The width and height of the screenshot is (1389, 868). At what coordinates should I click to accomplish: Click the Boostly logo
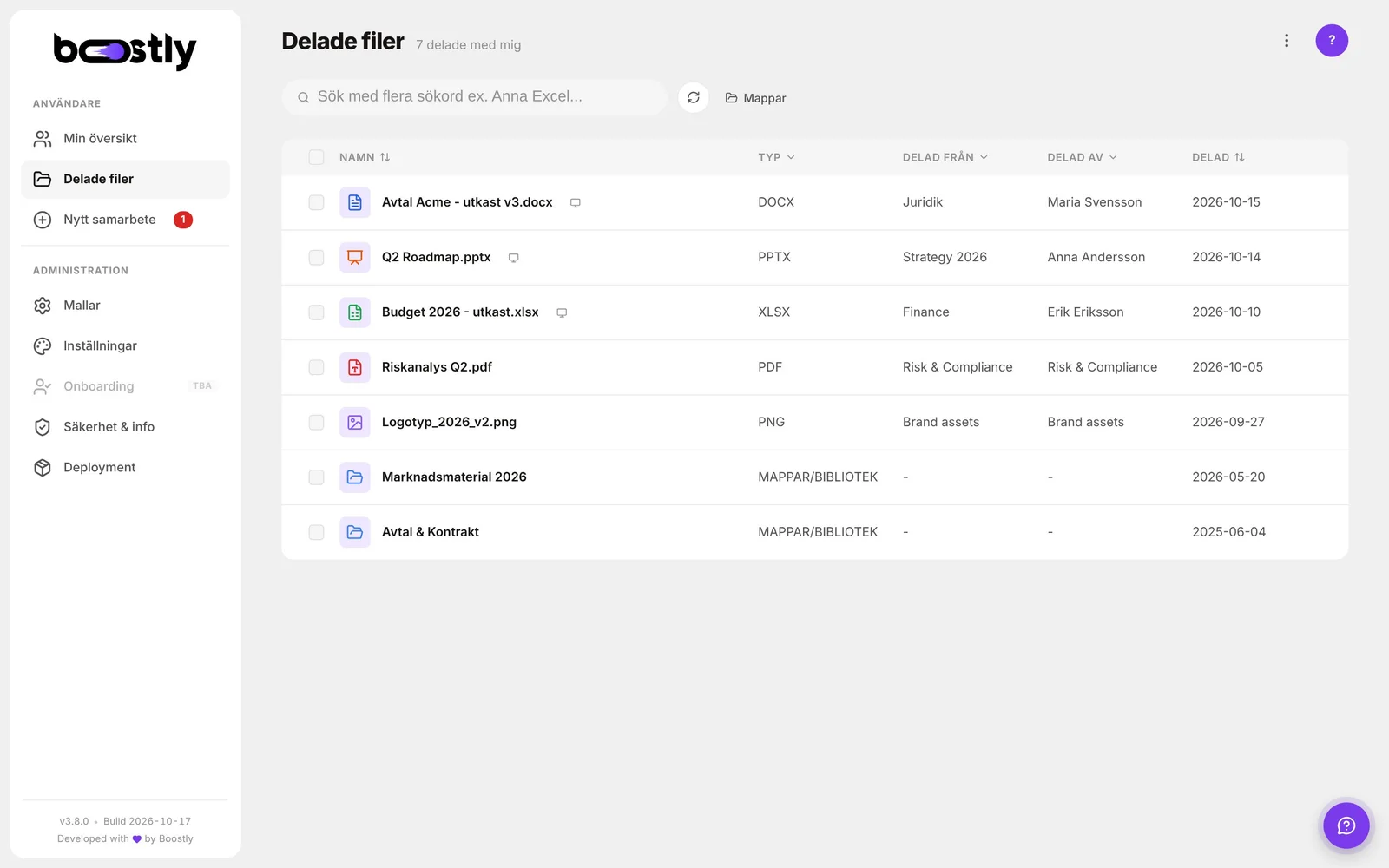[x=125, y=51]
